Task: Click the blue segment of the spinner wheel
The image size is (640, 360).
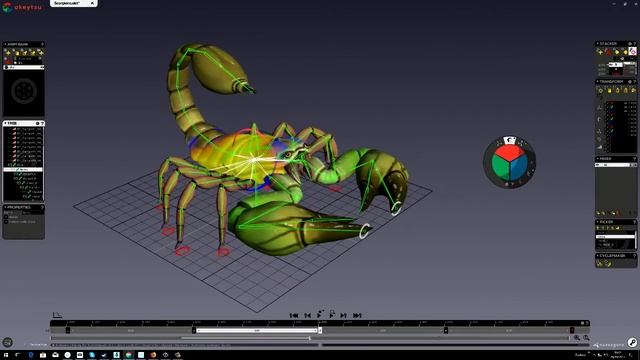Action: pyautogui.click(x=519, y=167)
